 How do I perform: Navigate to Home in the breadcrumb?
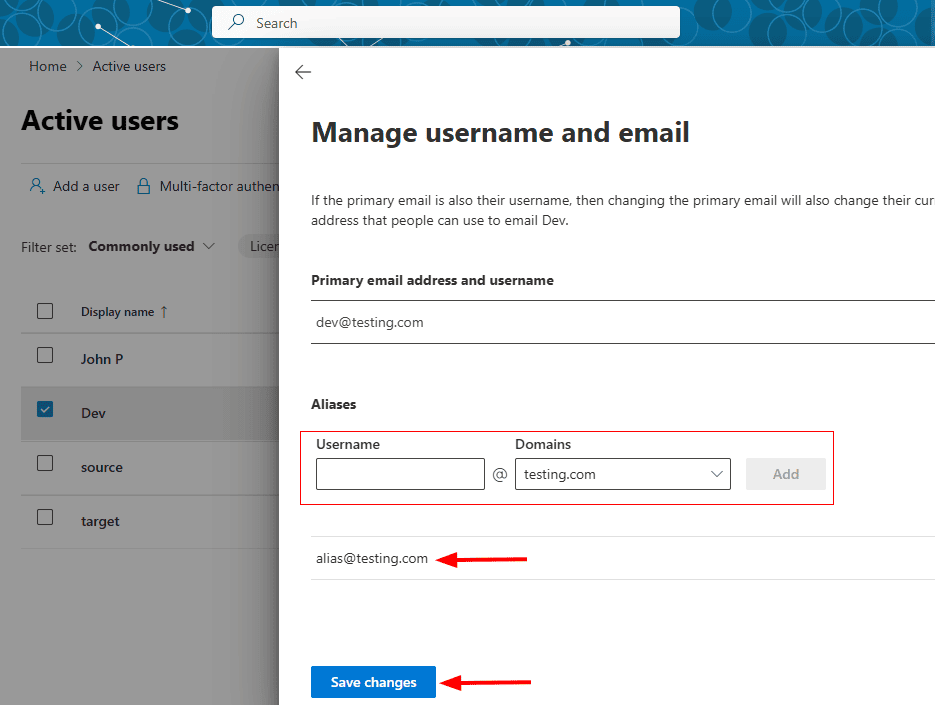click(47, 66)
